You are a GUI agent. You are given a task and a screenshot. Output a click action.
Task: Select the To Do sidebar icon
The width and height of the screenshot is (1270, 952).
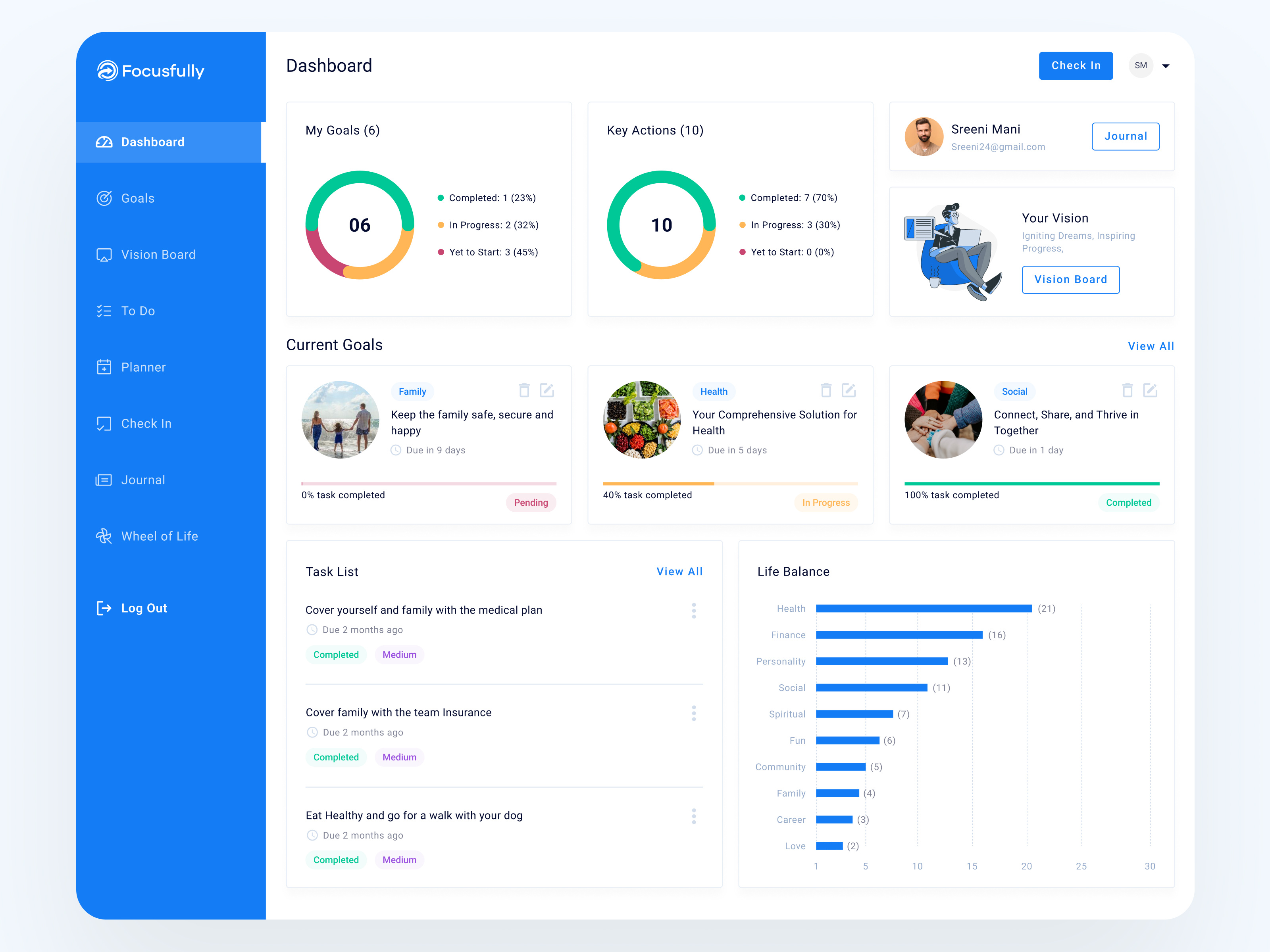104,311
